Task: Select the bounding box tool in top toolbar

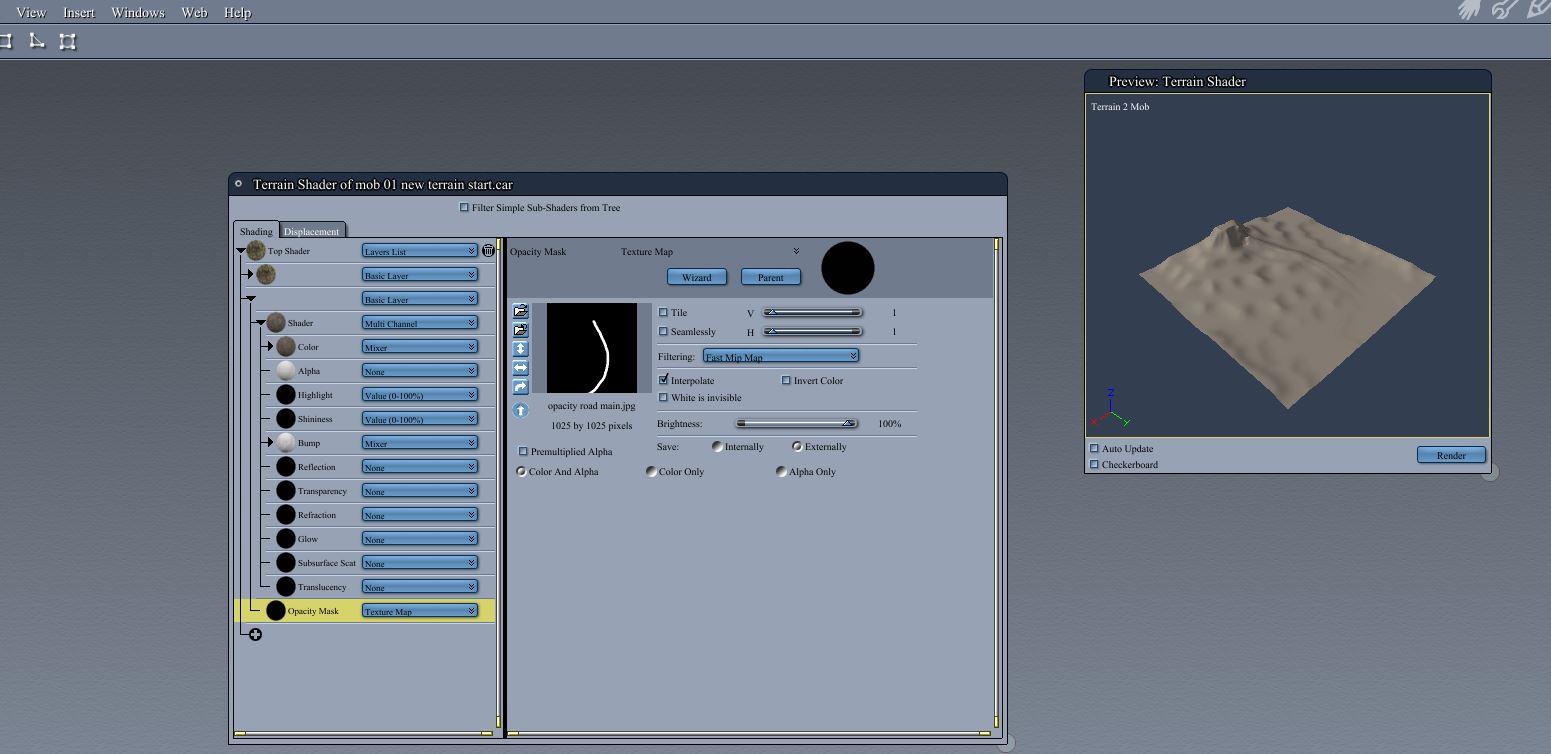Action: coord(67,41)
